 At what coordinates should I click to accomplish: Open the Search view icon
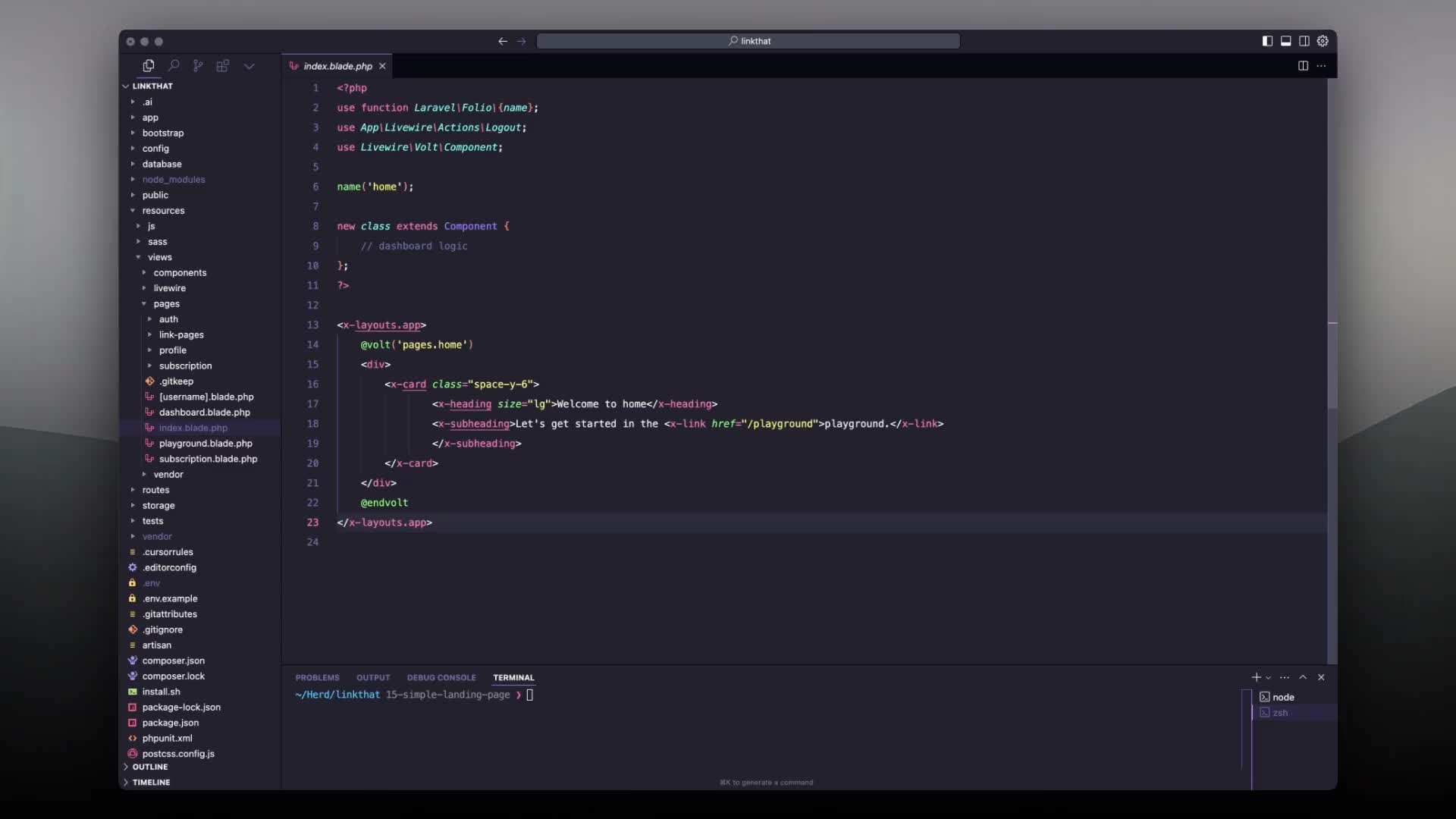pyautogui.click(x=174, y=66)
